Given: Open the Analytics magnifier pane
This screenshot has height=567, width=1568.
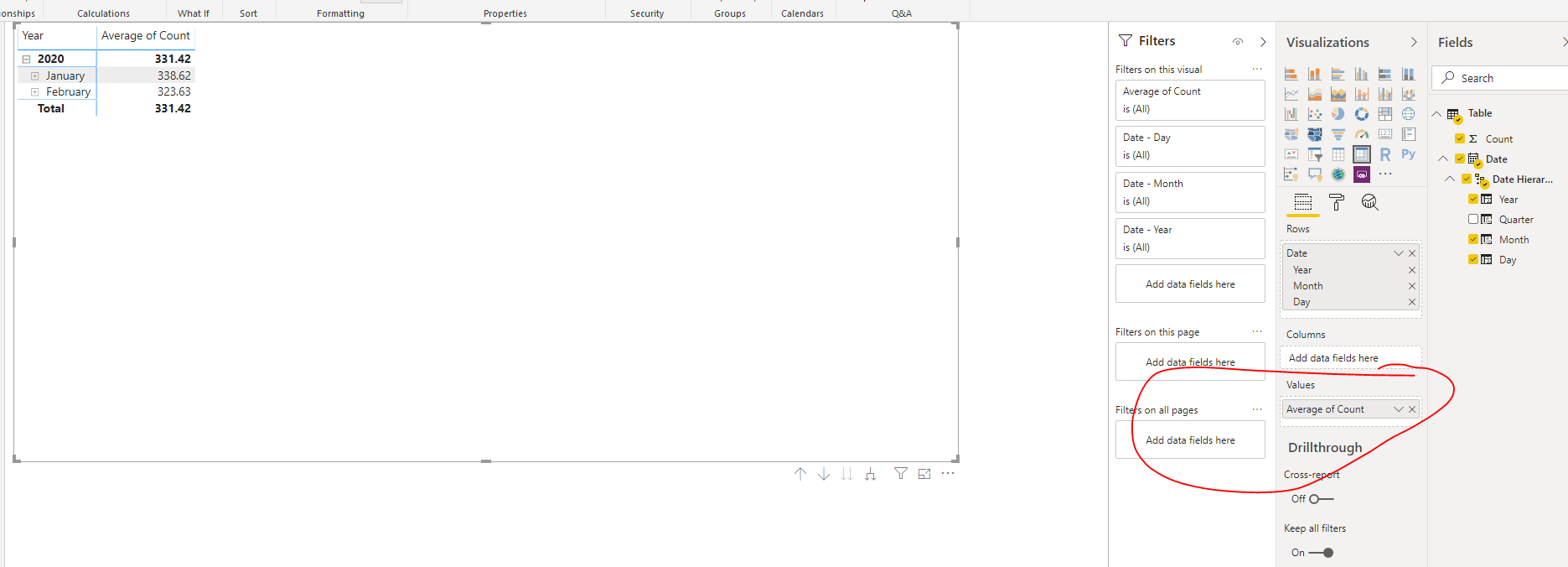Looking at the screenshot, I should (1370, 202).
